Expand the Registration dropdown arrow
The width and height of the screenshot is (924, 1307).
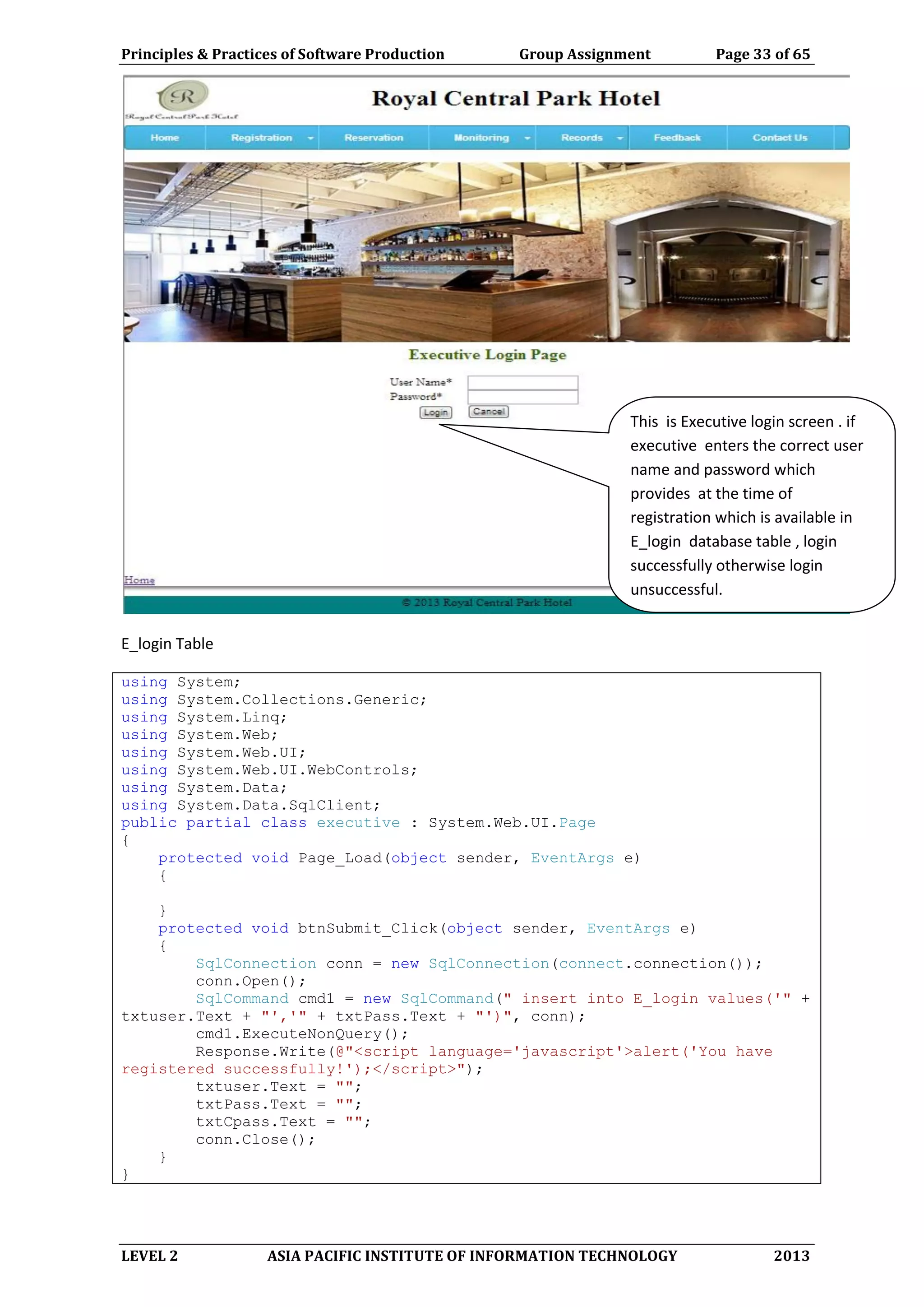tap(311, 139)
